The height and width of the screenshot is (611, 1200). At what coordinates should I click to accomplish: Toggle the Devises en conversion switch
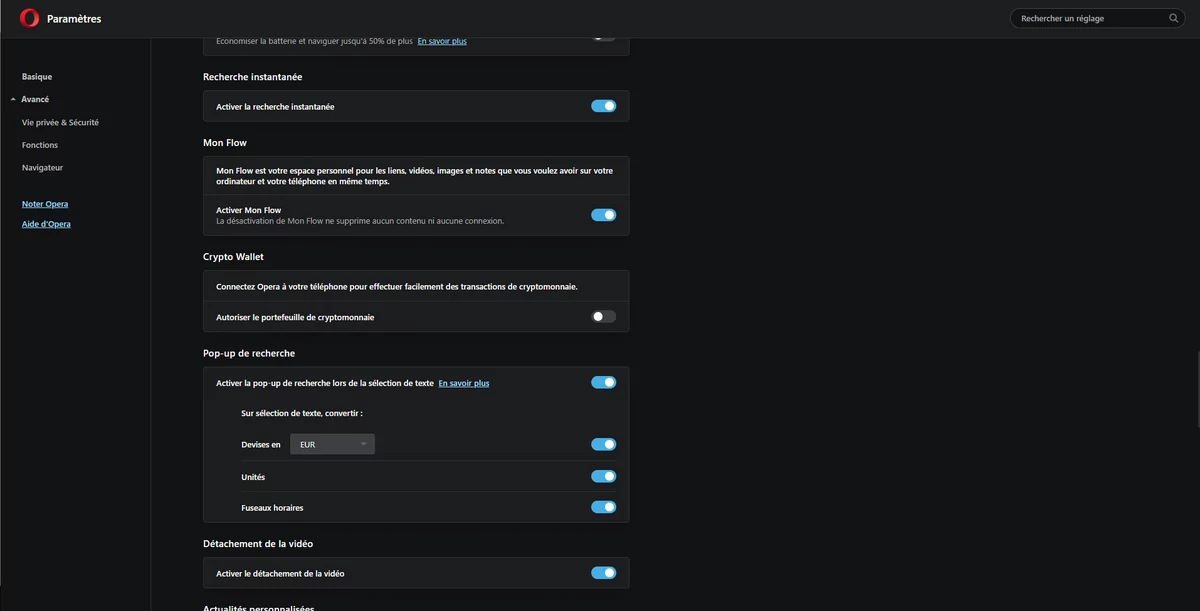click(x=604, y=444)
